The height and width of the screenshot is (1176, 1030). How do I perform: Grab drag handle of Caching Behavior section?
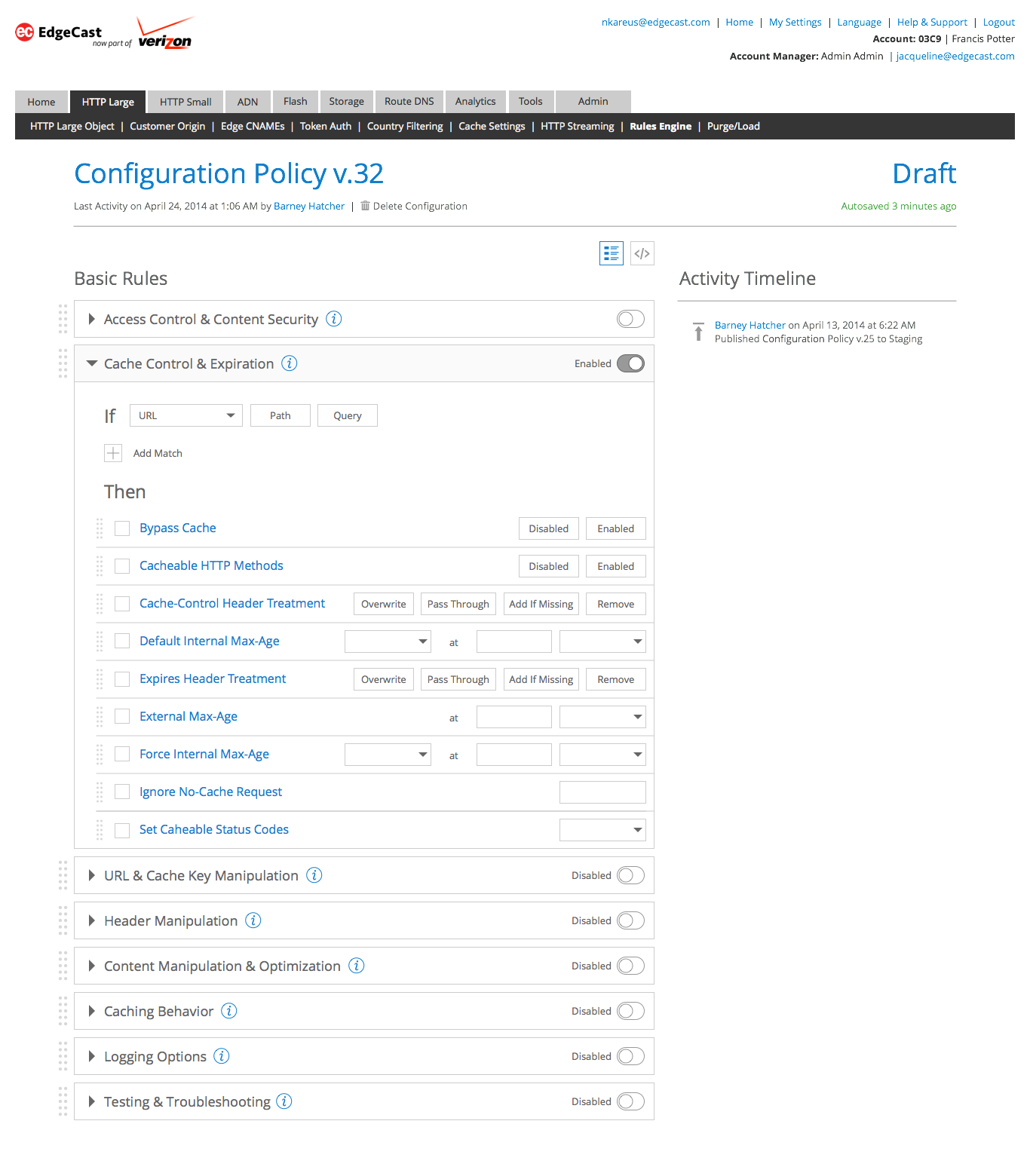[x=63, y=1011]
